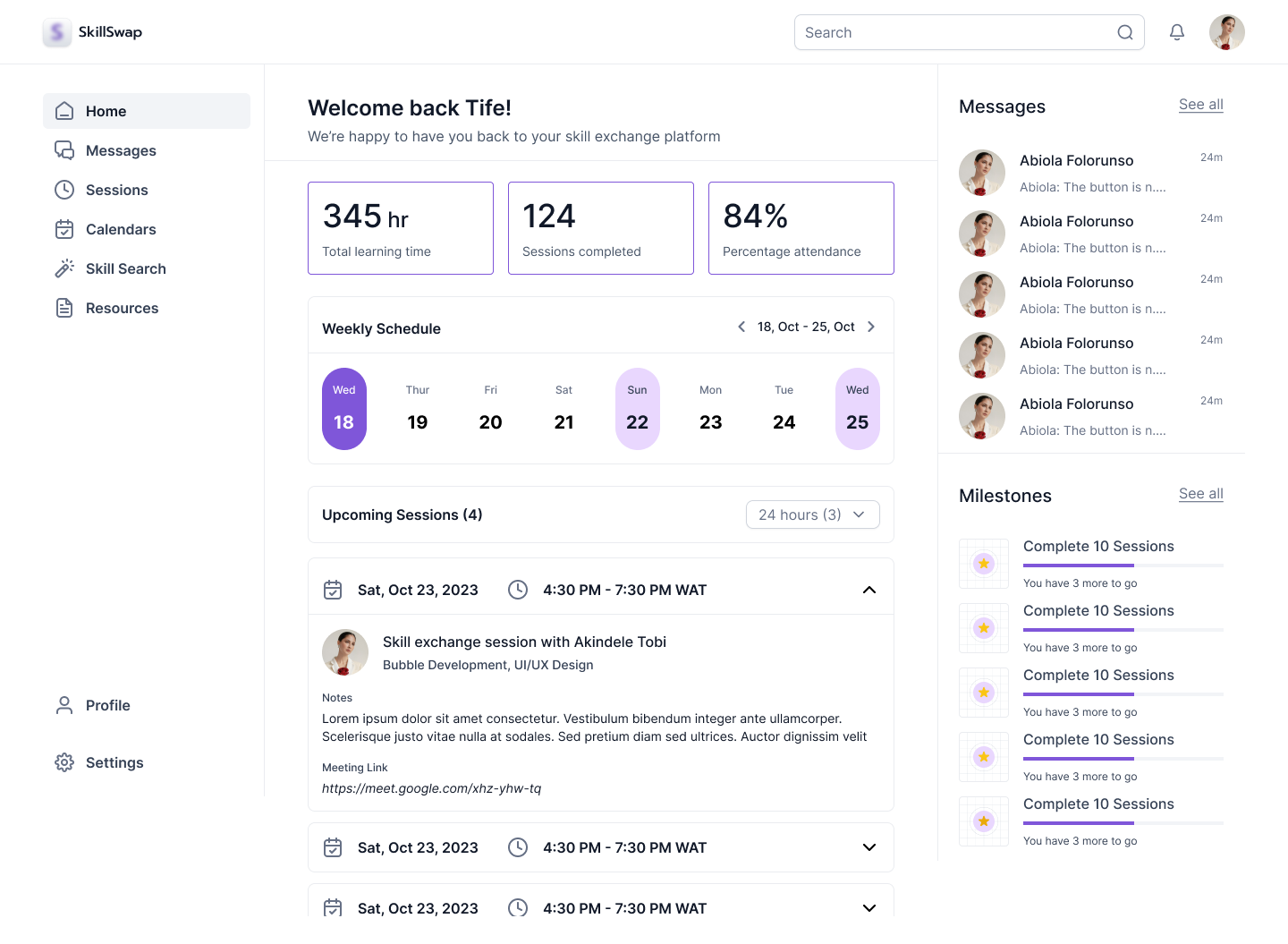Open Resources via the document icon
This screenshot has width=1288, height=944.
(64, 308)
